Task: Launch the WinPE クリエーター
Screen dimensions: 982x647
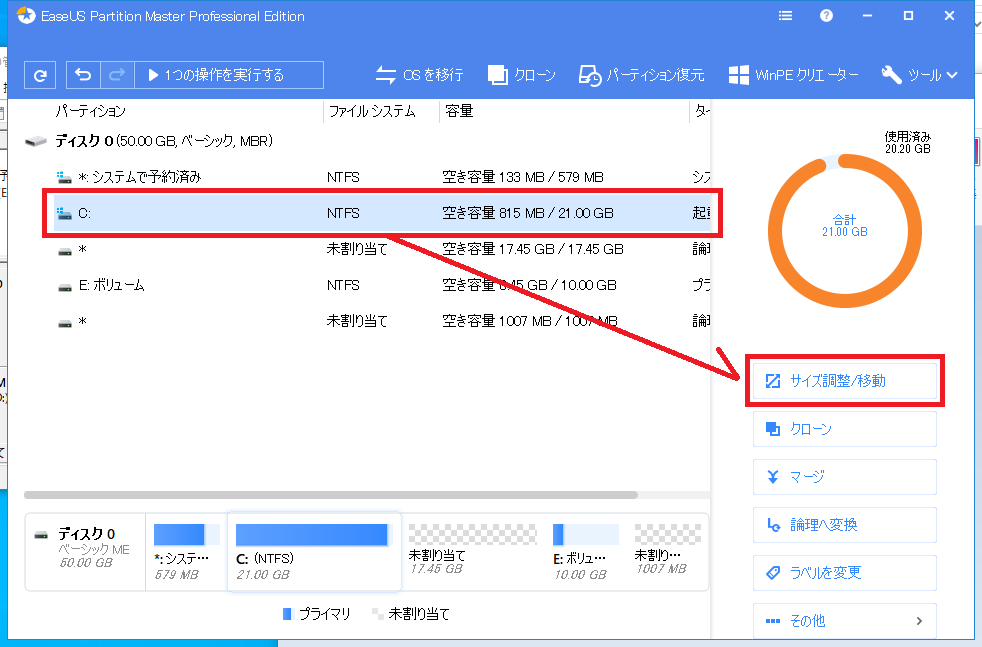Action: pos(794,74)
